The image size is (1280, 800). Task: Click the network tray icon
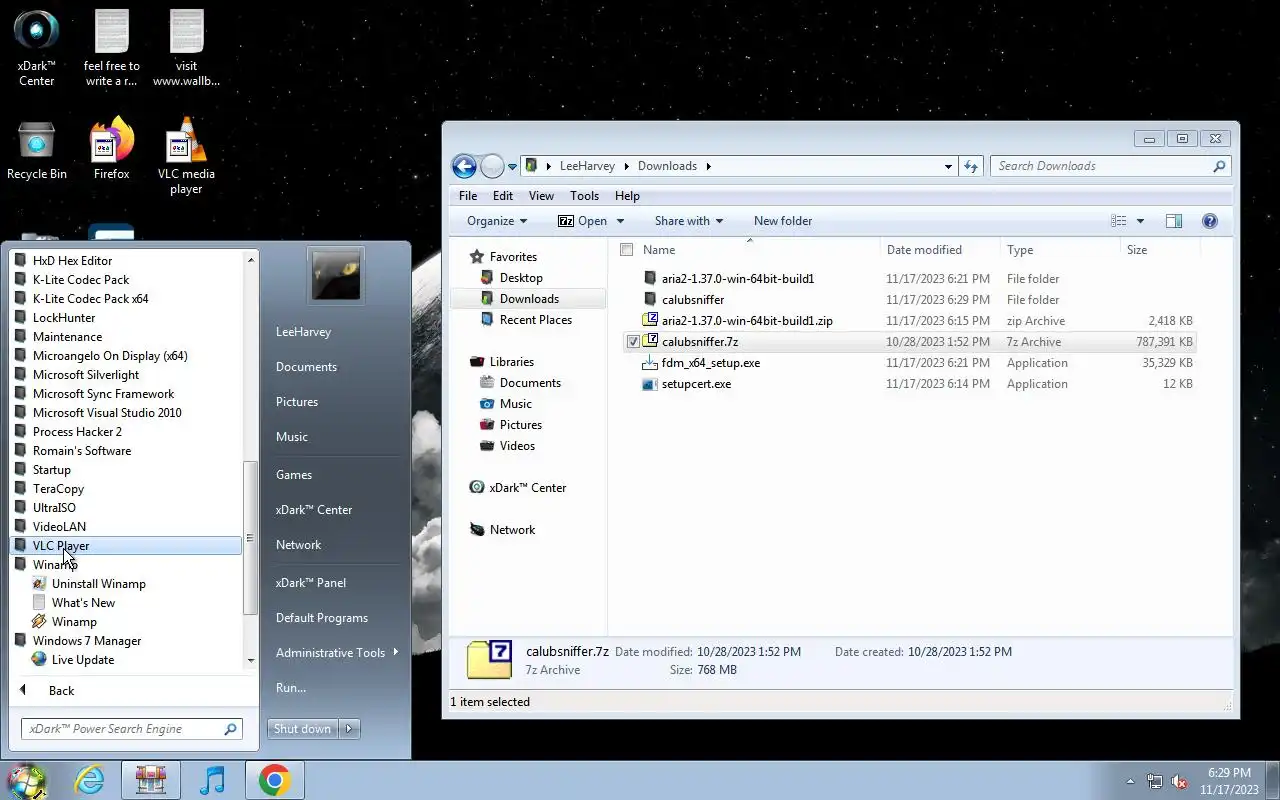pos(1155,781)
